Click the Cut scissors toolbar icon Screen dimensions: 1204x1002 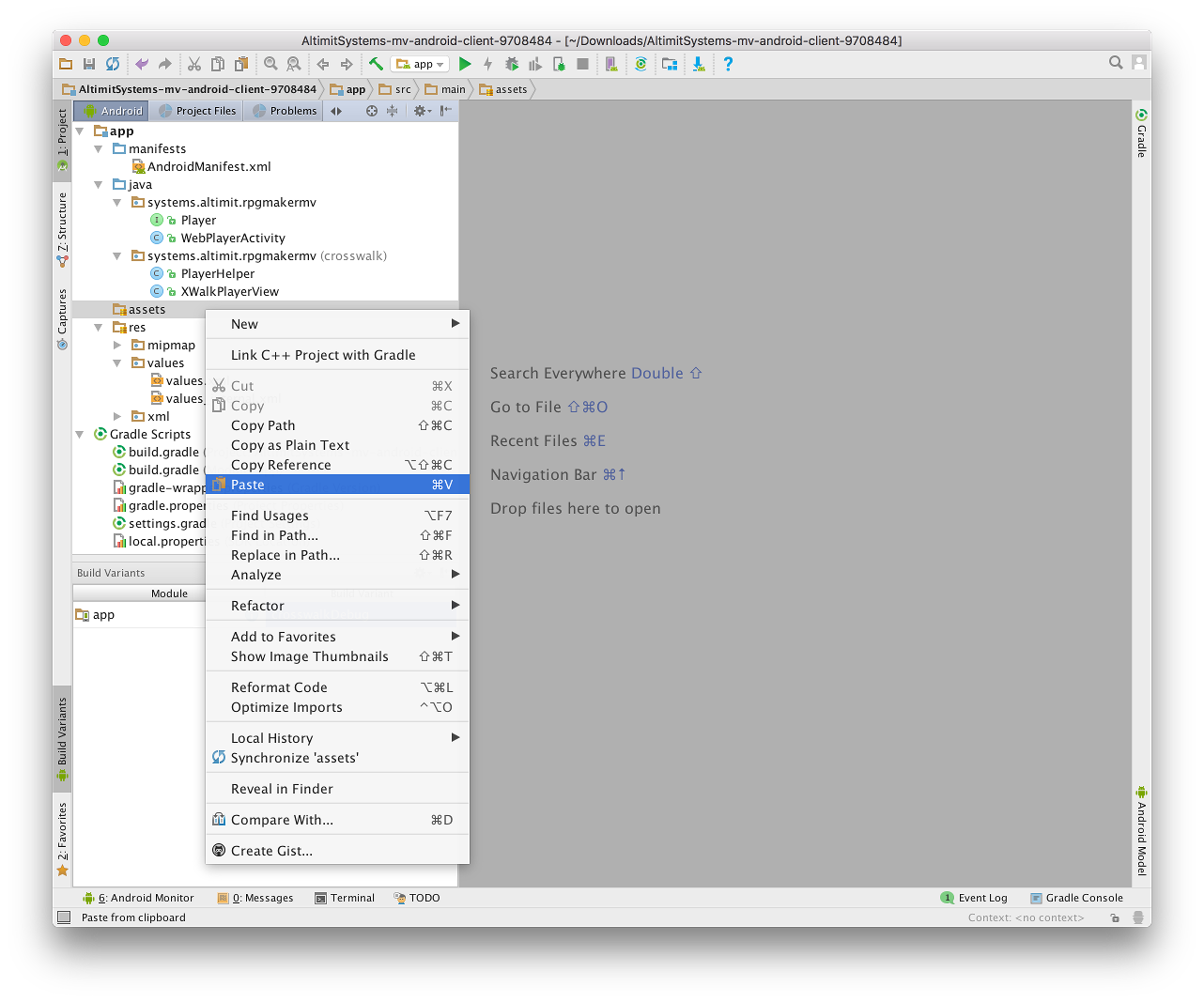point(194,64)
